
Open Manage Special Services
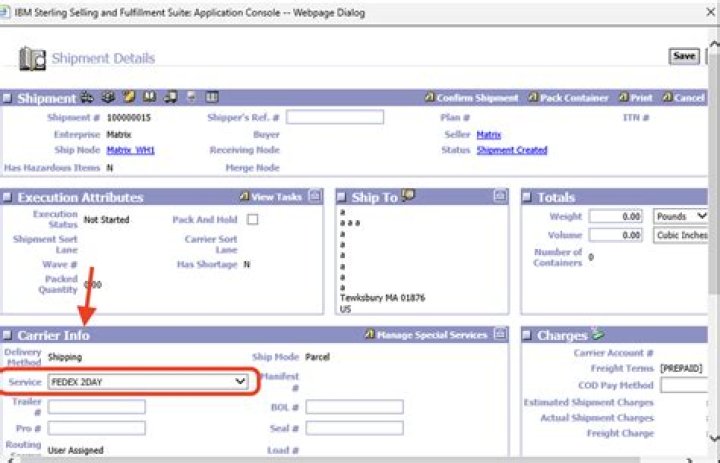(426, 335)
